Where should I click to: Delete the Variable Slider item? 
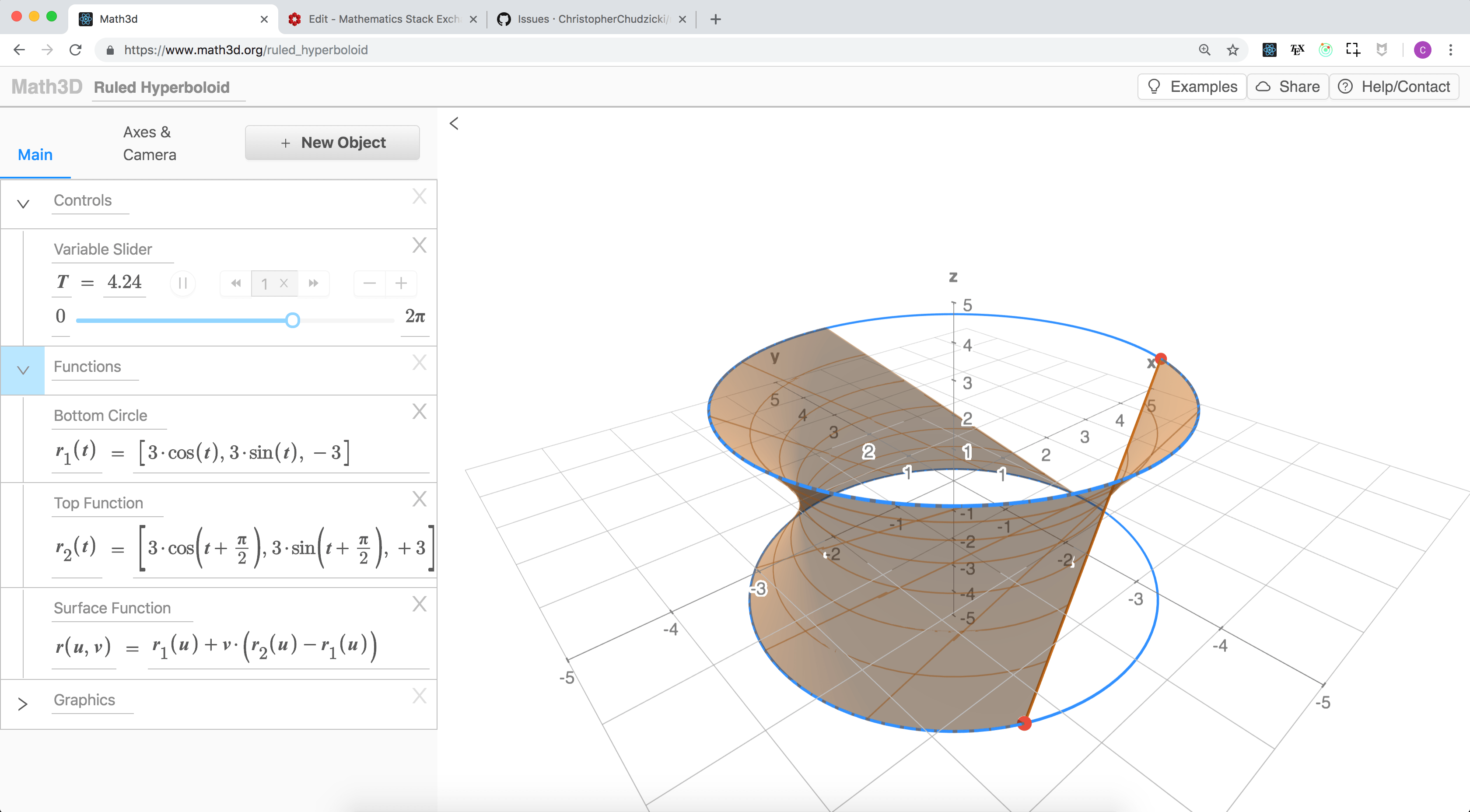[420, 245]
